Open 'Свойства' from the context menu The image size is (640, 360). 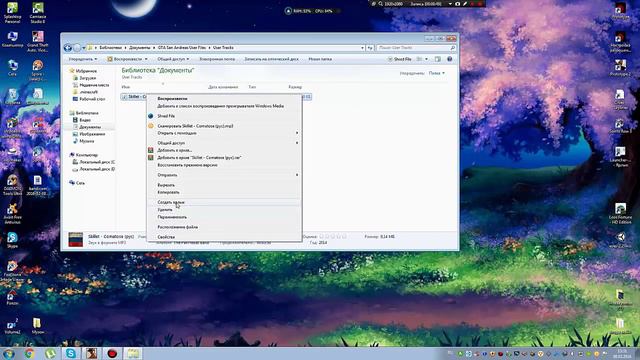225,237
